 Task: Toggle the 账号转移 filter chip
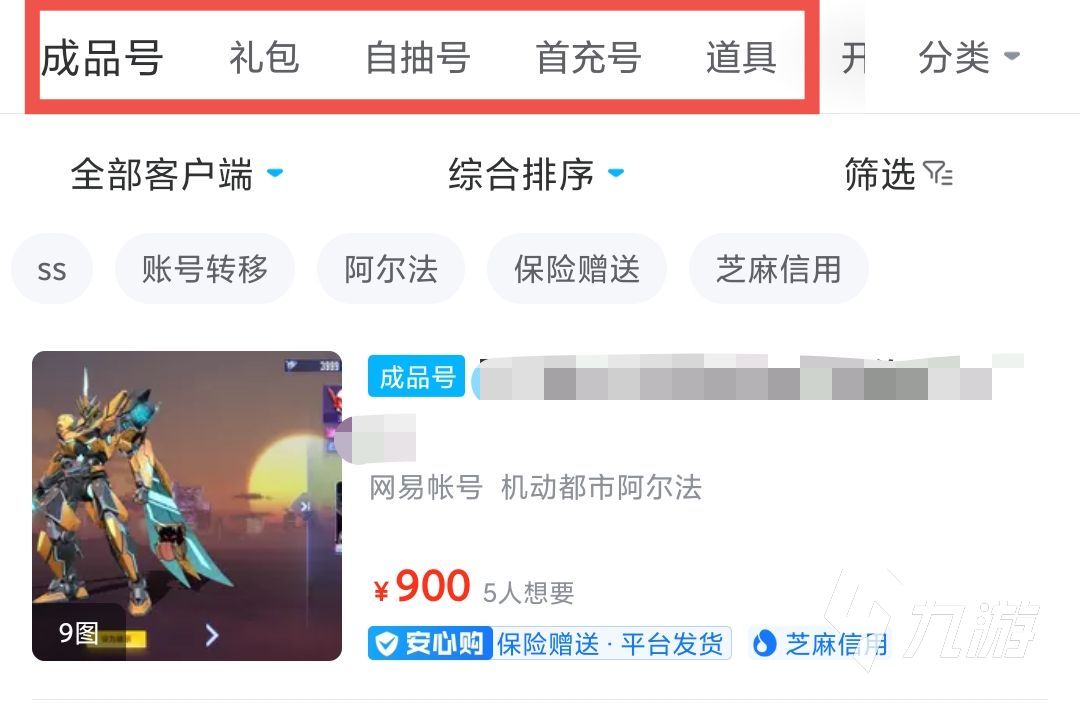coord(205,269)
